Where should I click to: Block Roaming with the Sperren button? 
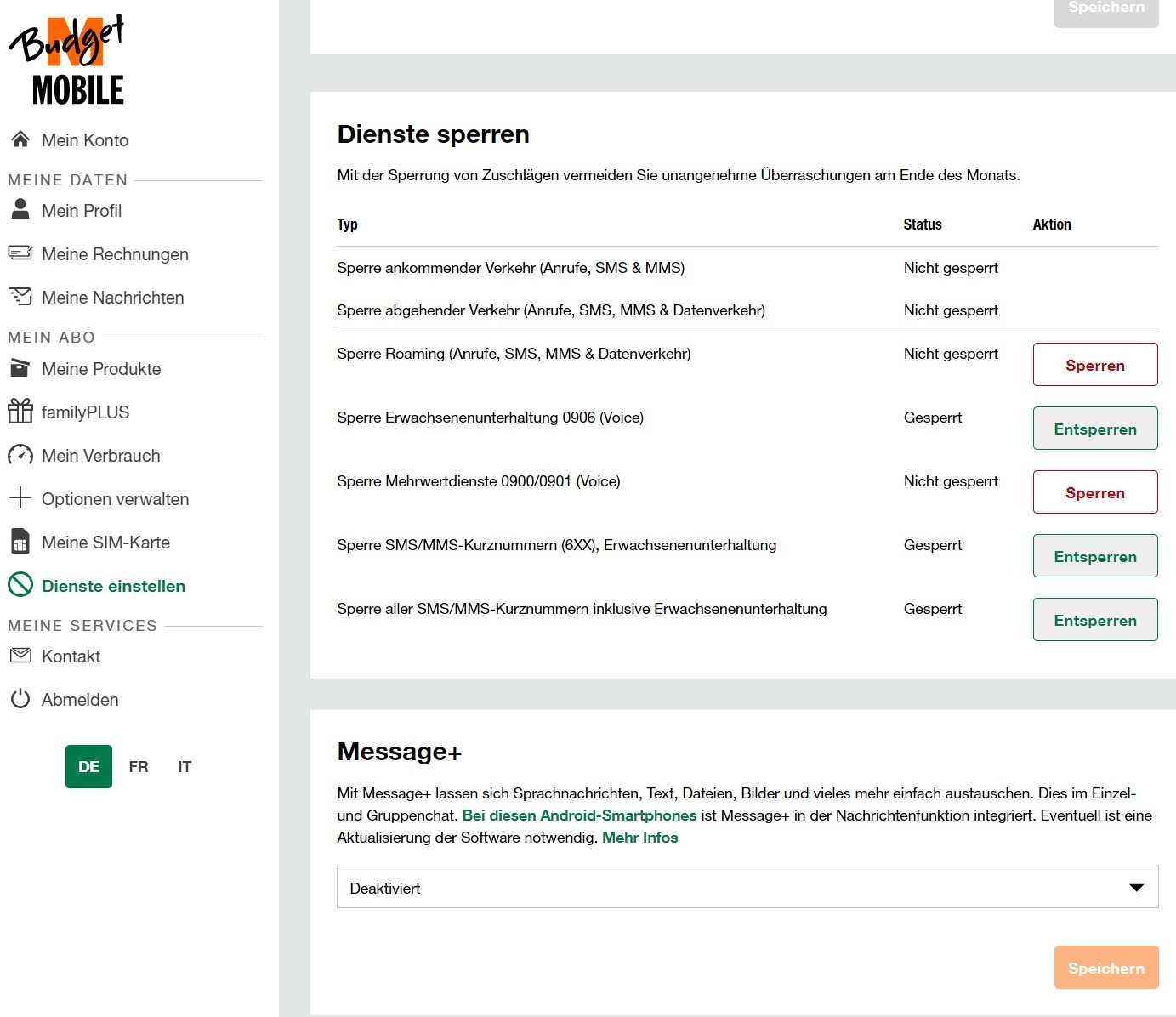[x=1094, y=365]
